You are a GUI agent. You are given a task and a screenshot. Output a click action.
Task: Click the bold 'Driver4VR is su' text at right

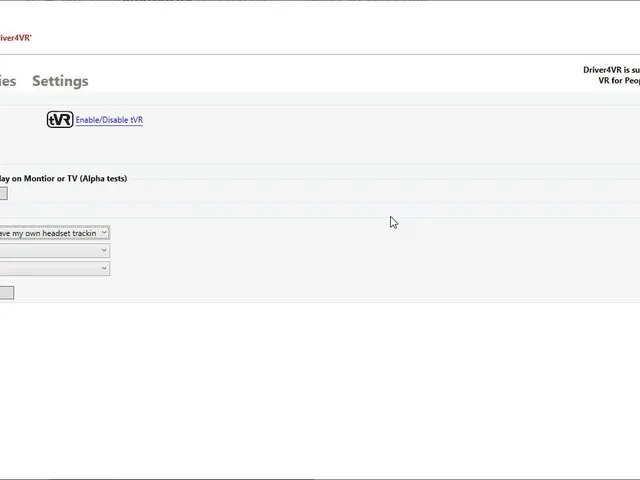pos(611,70)
